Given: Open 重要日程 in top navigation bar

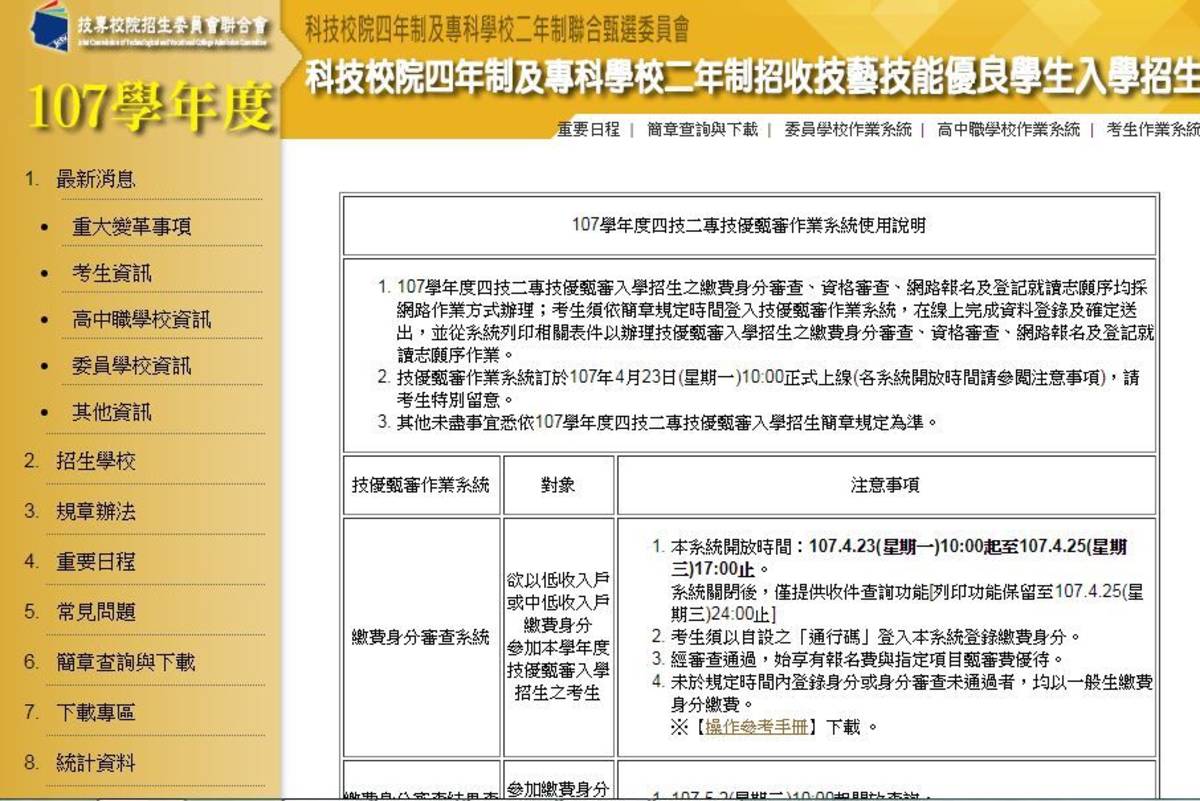Looking at the screenshot, I should click(588, 130).
